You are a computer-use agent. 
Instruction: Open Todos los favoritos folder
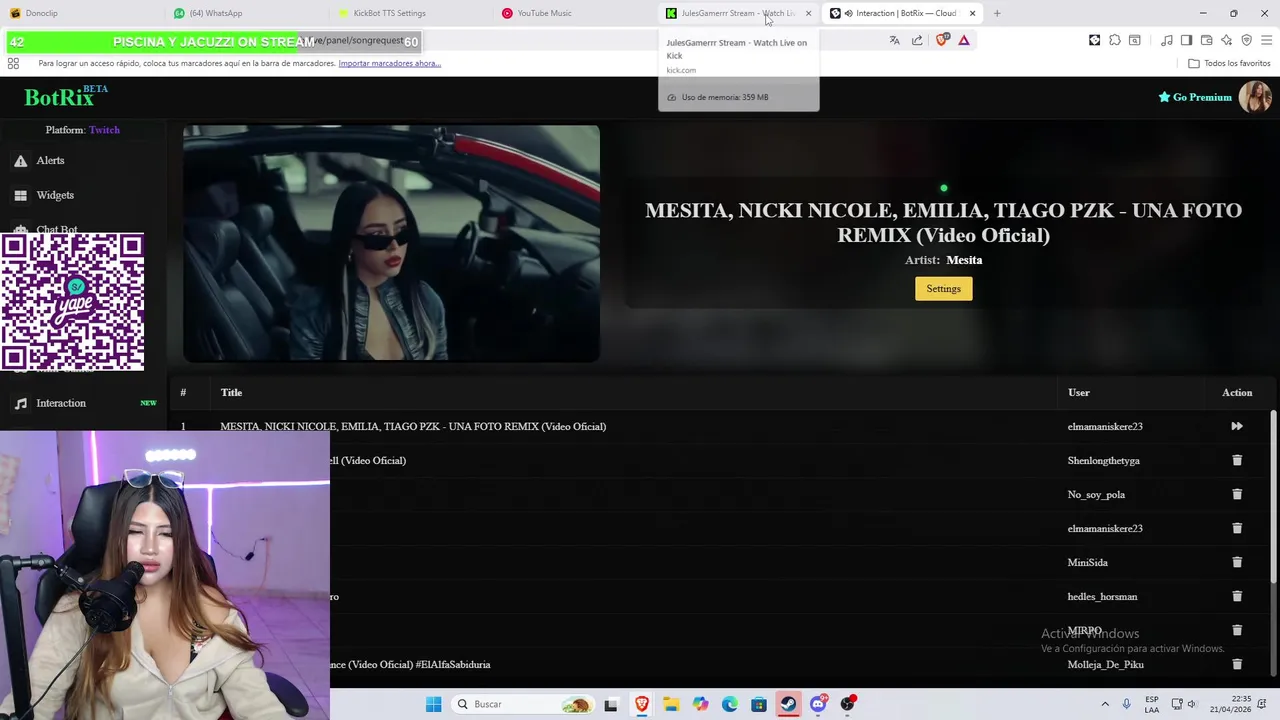1229,63
